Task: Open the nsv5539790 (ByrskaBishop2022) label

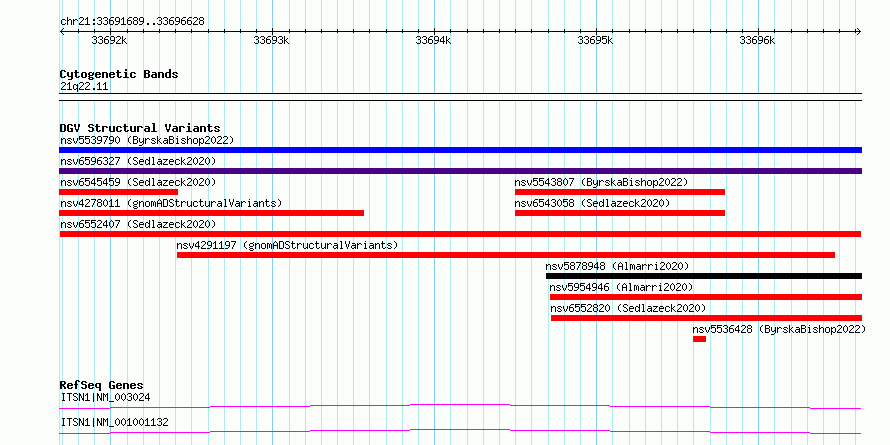Action: [147, 140]
